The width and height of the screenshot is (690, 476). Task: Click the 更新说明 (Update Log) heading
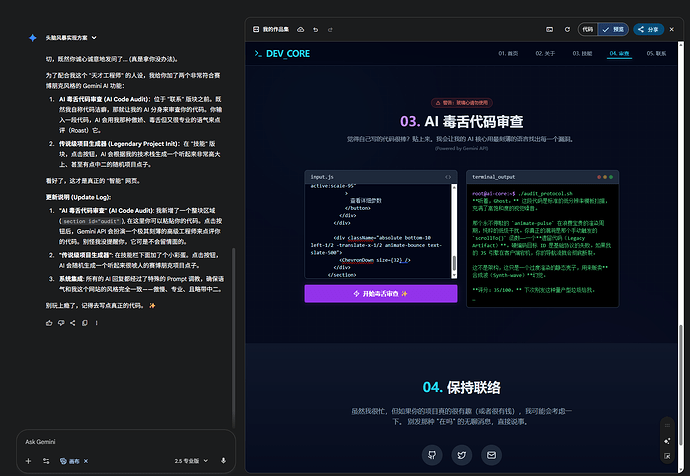(x=78, y=197)
